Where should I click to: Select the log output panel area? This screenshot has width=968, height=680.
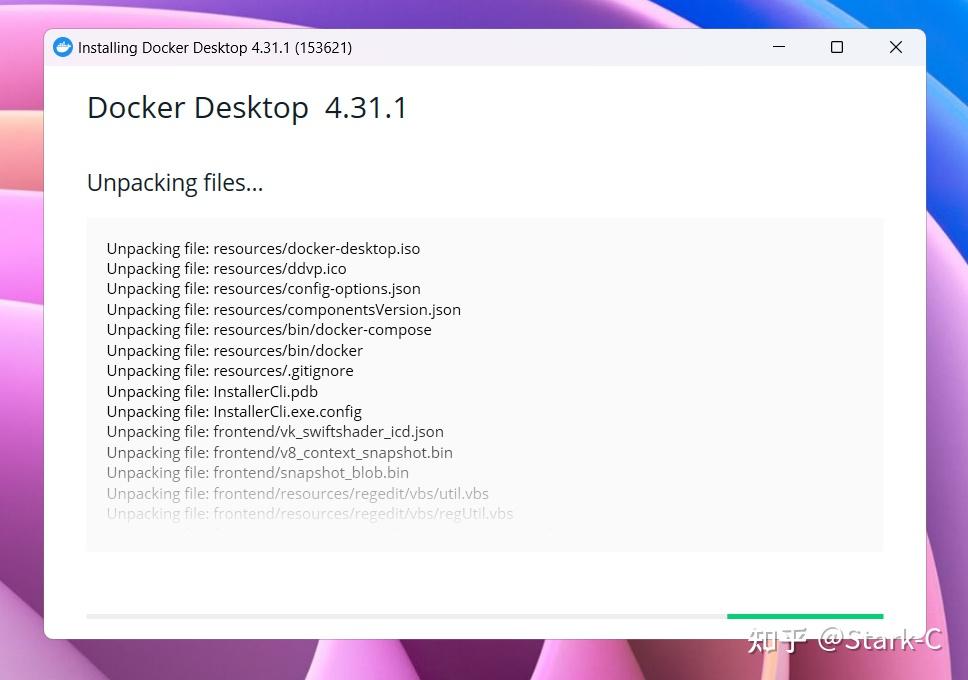(x=484, y=383)
